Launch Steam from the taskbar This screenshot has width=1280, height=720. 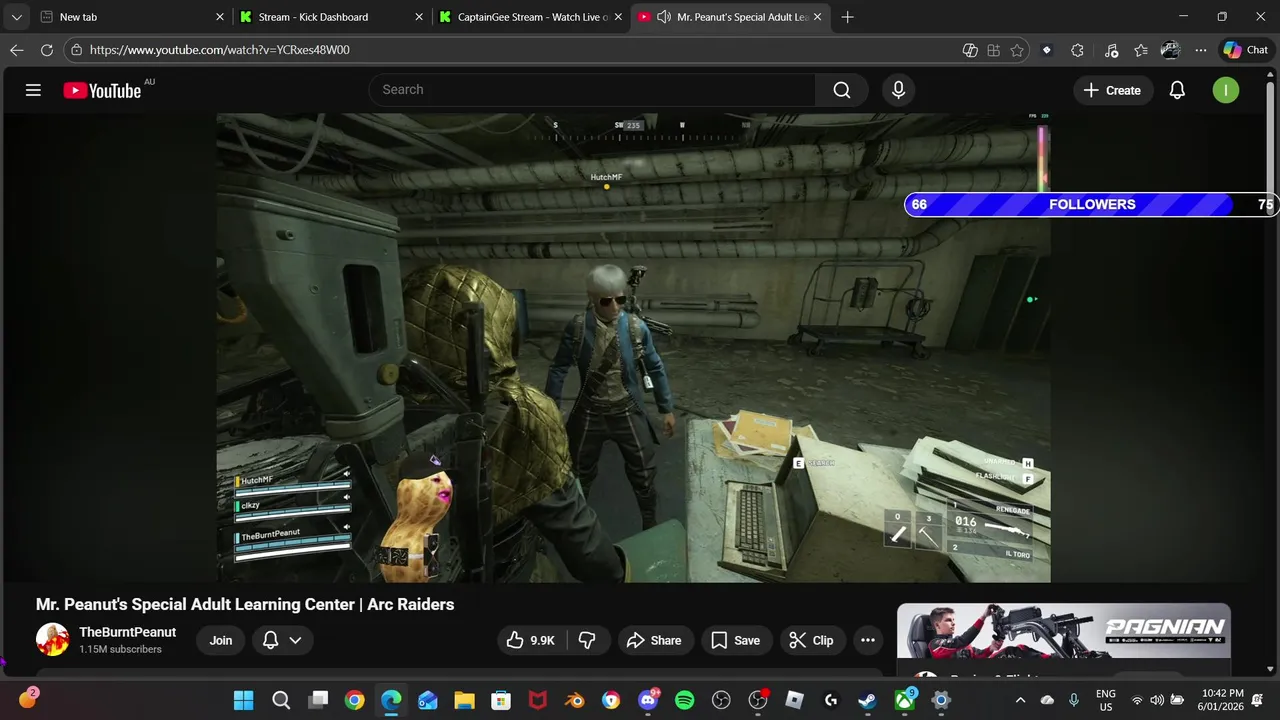(x=867, y=700)
